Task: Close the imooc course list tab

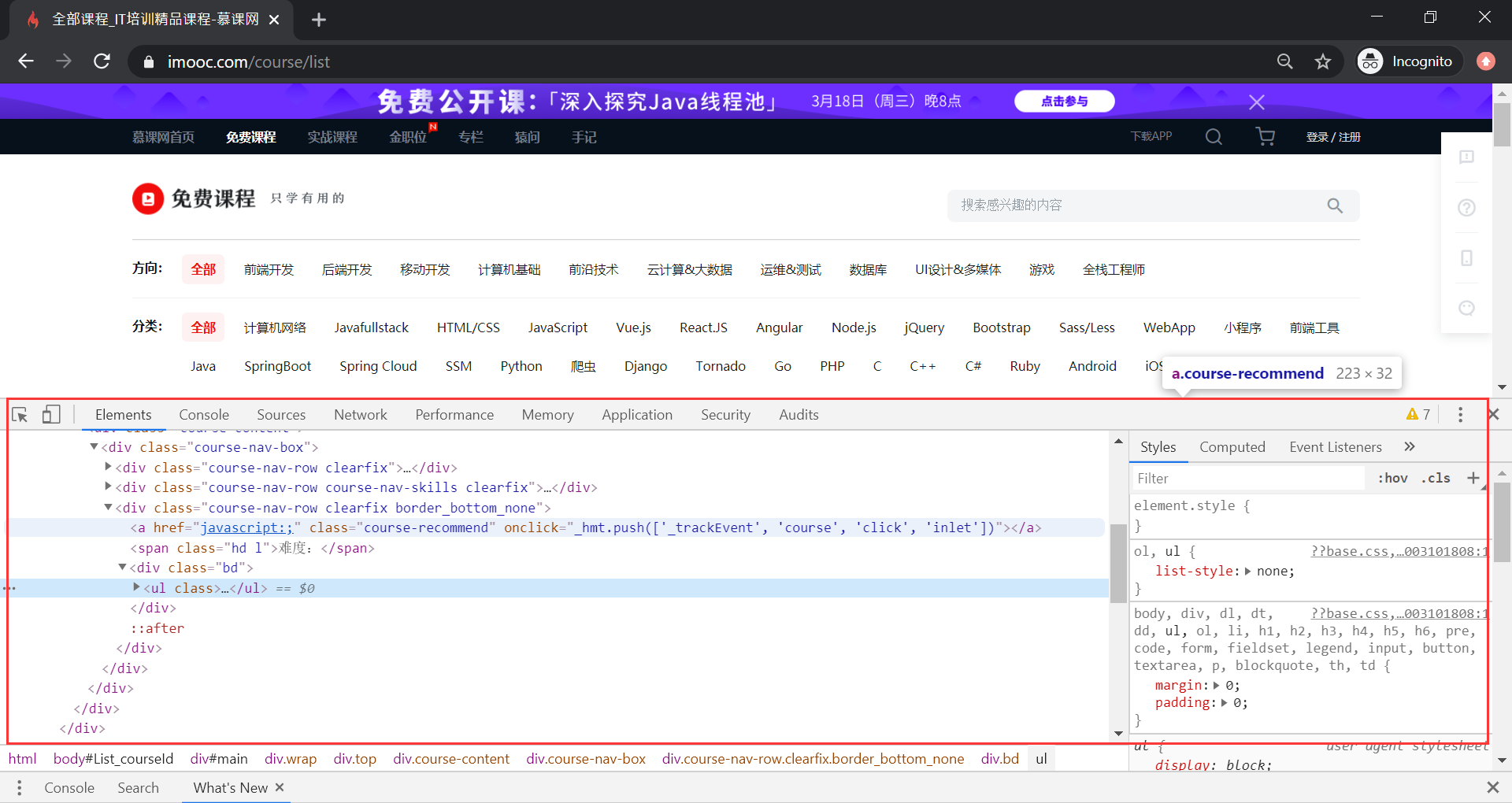Action: (274, 20)
